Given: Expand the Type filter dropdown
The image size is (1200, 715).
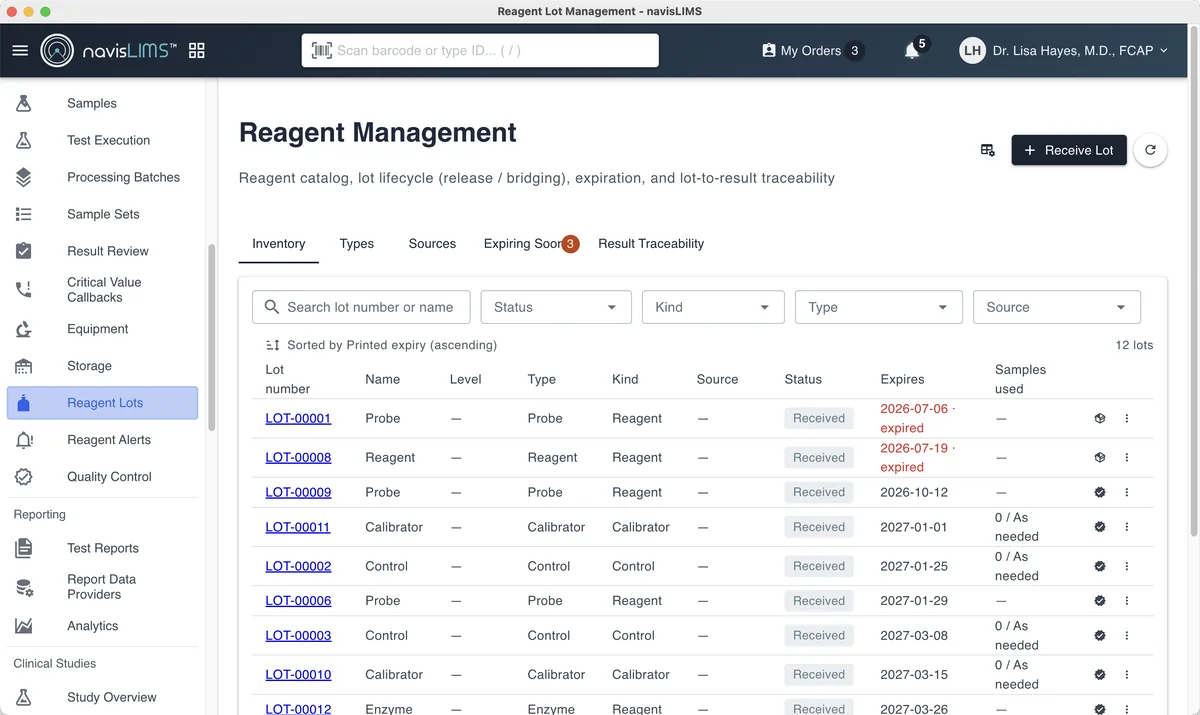Looking at the screenshot, I should tap(879, 307).
